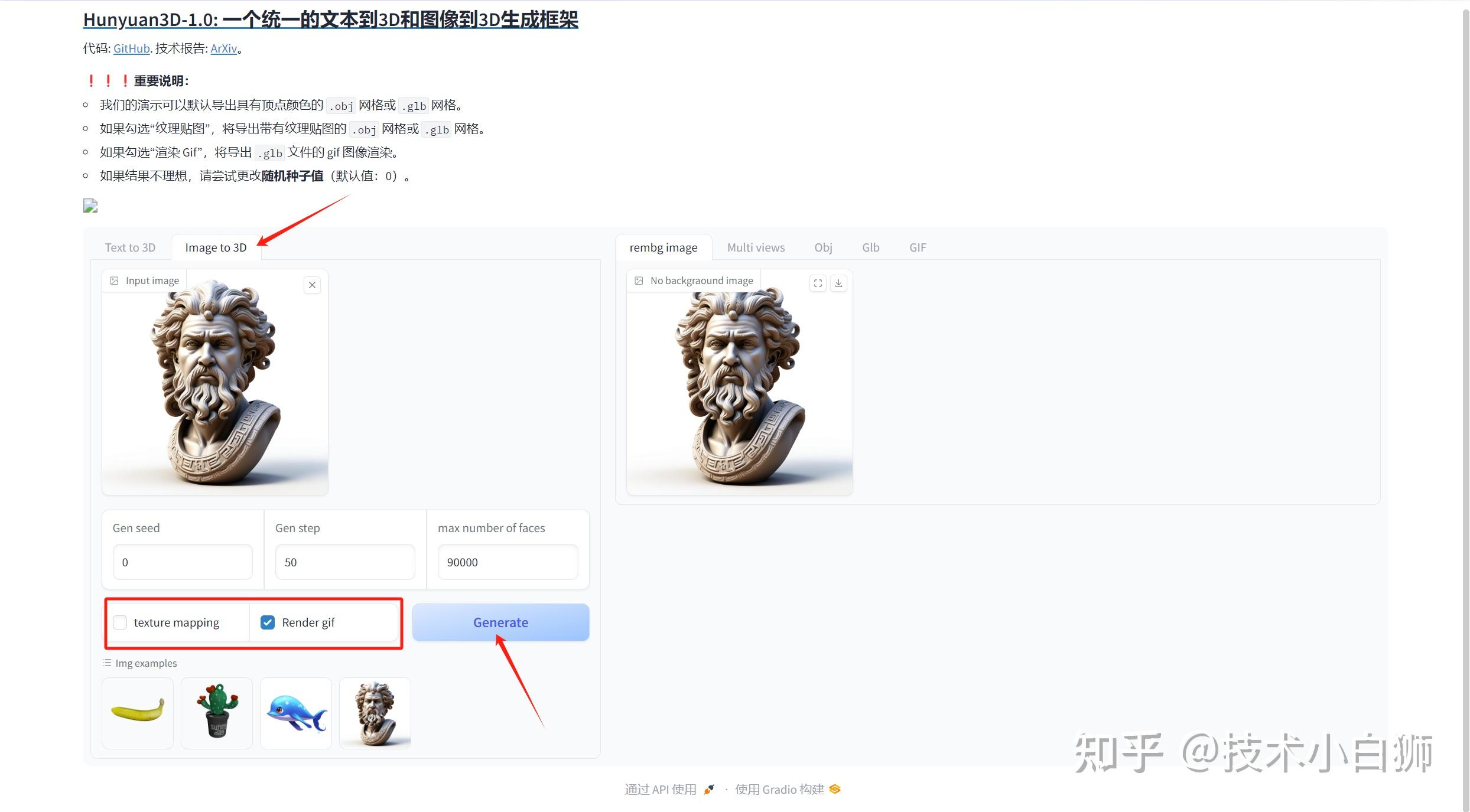Click the download icon on the rembg image
Screen dimensions: 1470x812
coord(838,283)
